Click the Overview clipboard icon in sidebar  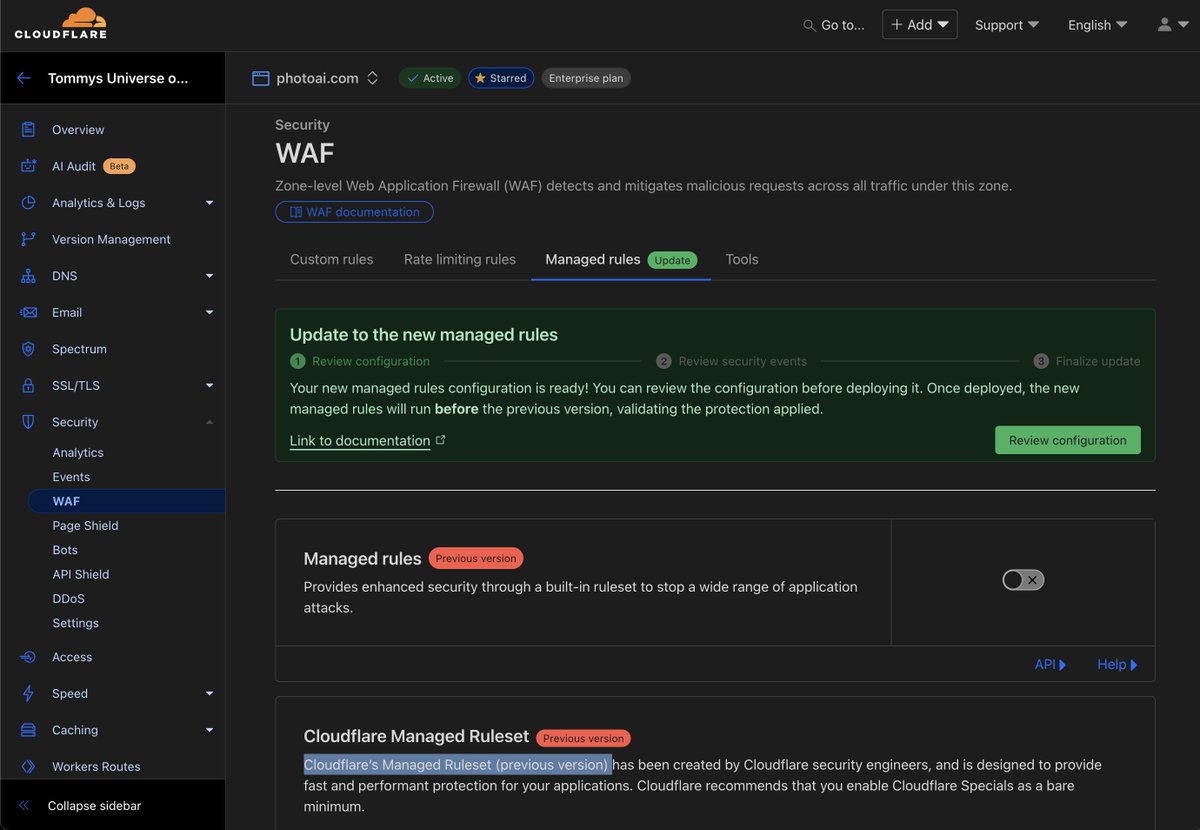[29, 130]
